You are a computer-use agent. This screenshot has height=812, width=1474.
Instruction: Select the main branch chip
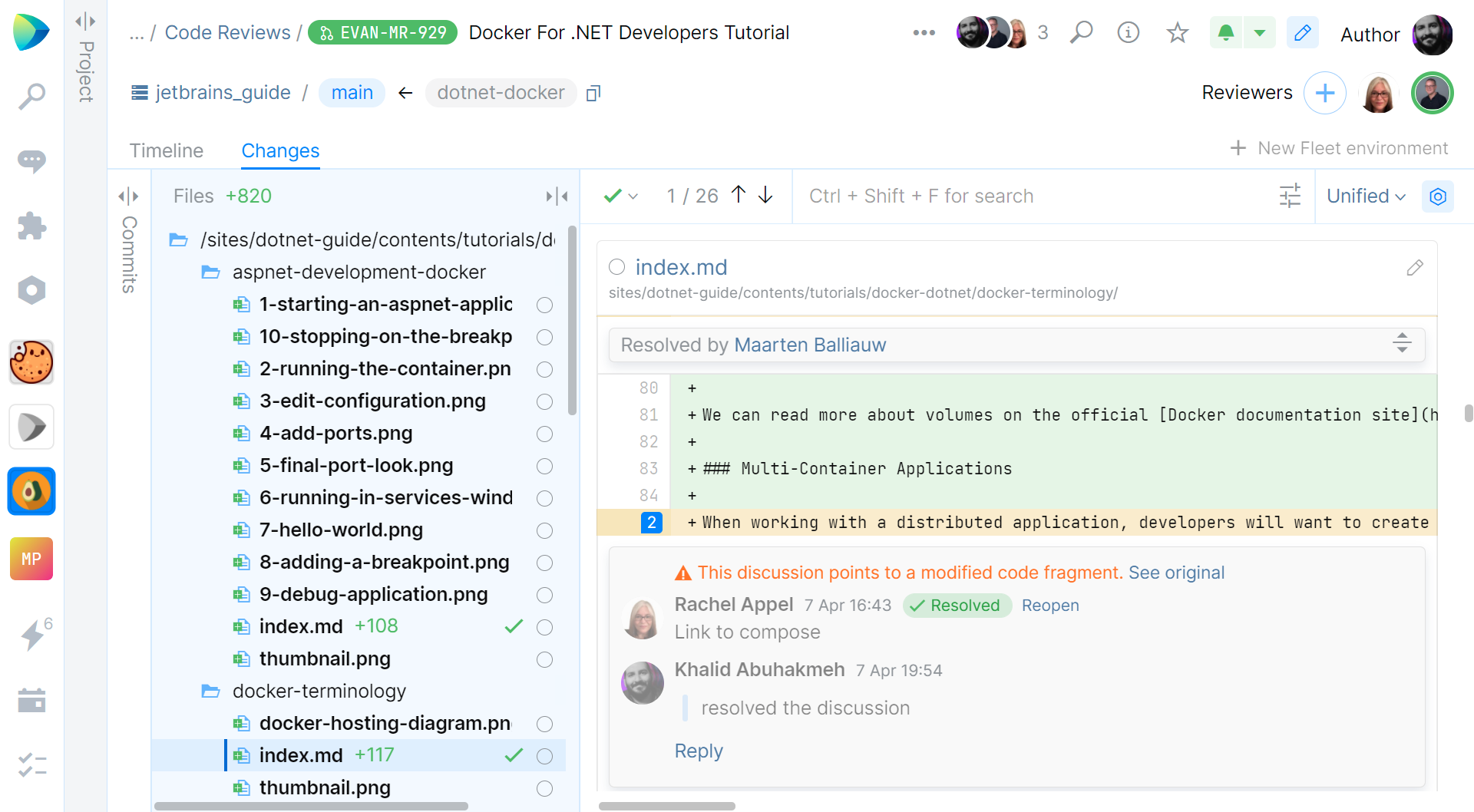(352, 93)
